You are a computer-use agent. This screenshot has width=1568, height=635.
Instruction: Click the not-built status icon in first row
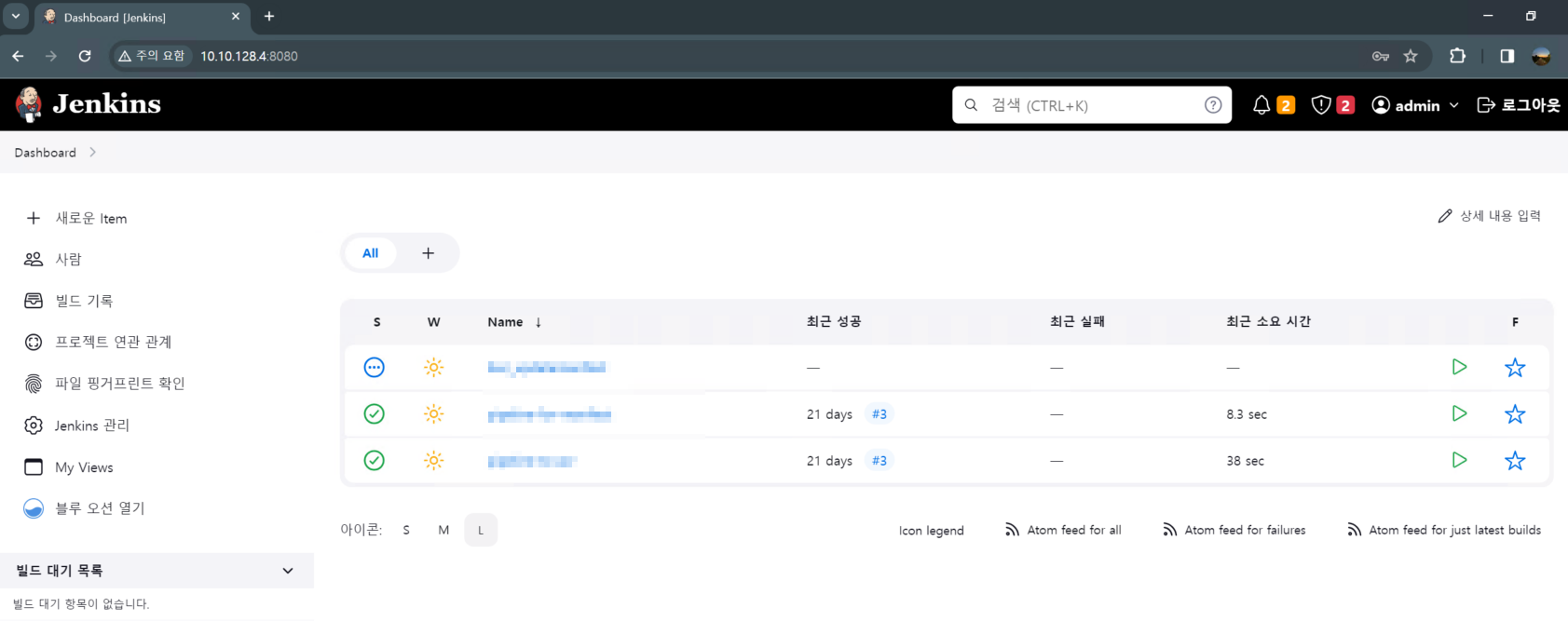374,368
